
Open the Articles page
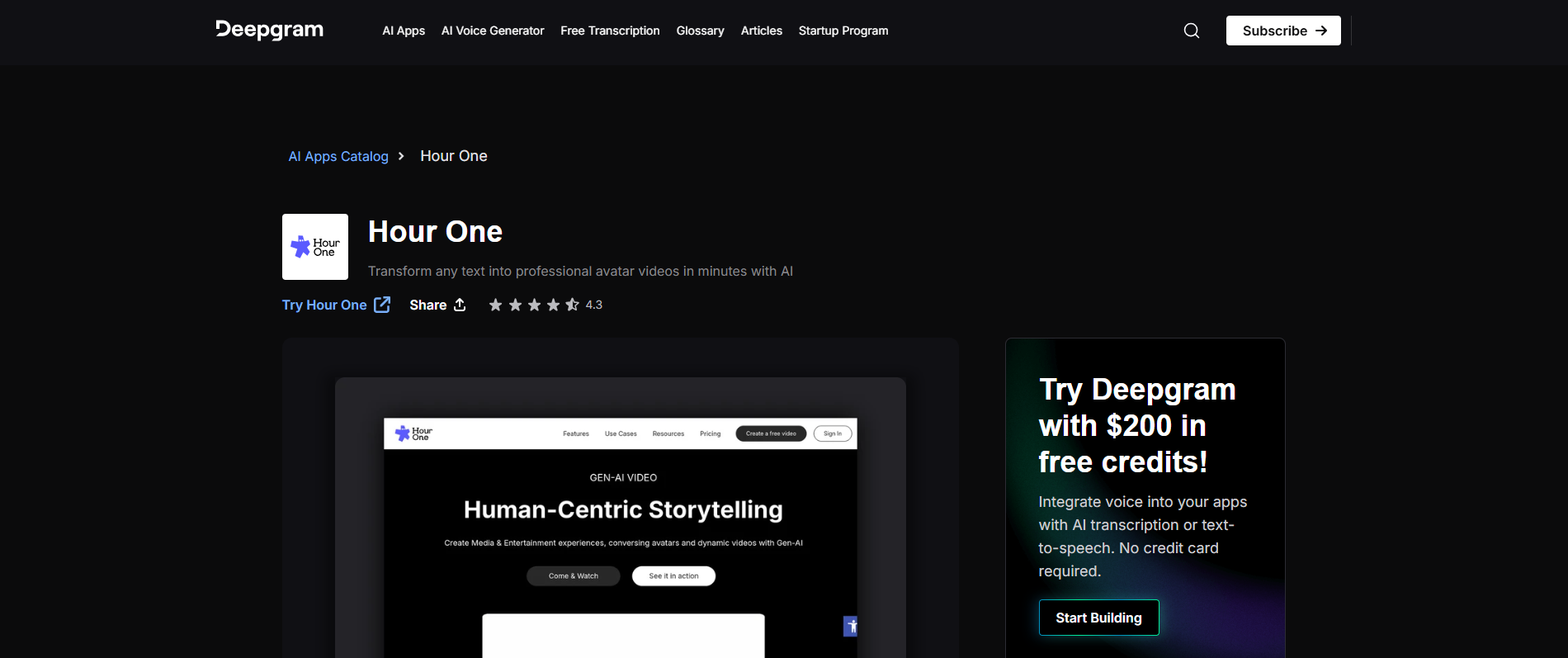(761, 31)
